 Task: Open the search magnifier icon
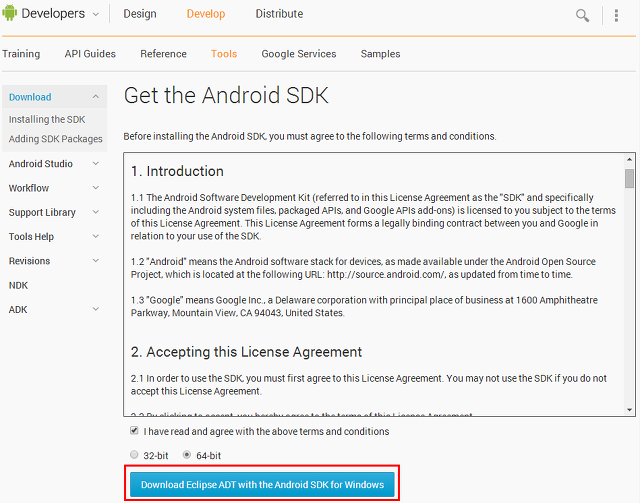[x=582, y=16]
